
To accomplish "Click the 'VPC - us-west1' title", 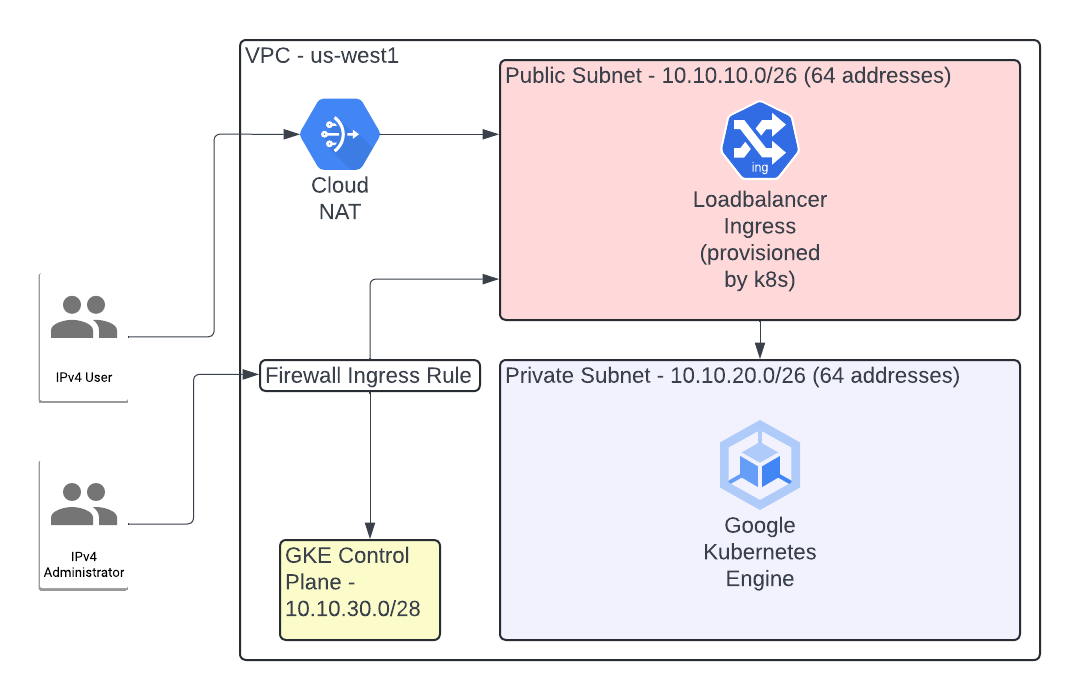I will (322, 56).
